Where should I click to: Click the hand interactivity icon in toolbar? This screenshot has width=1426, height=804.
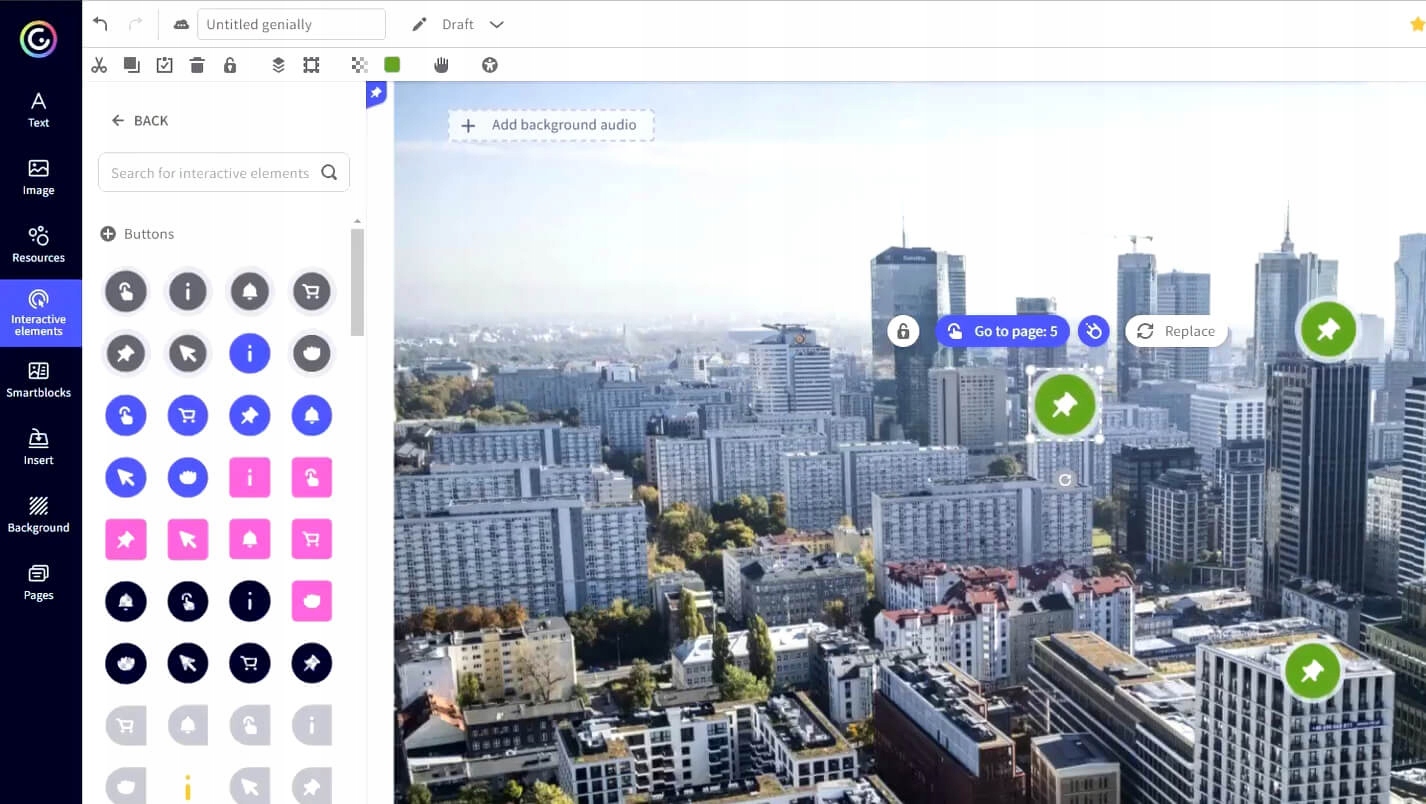[x=441, y=65]
